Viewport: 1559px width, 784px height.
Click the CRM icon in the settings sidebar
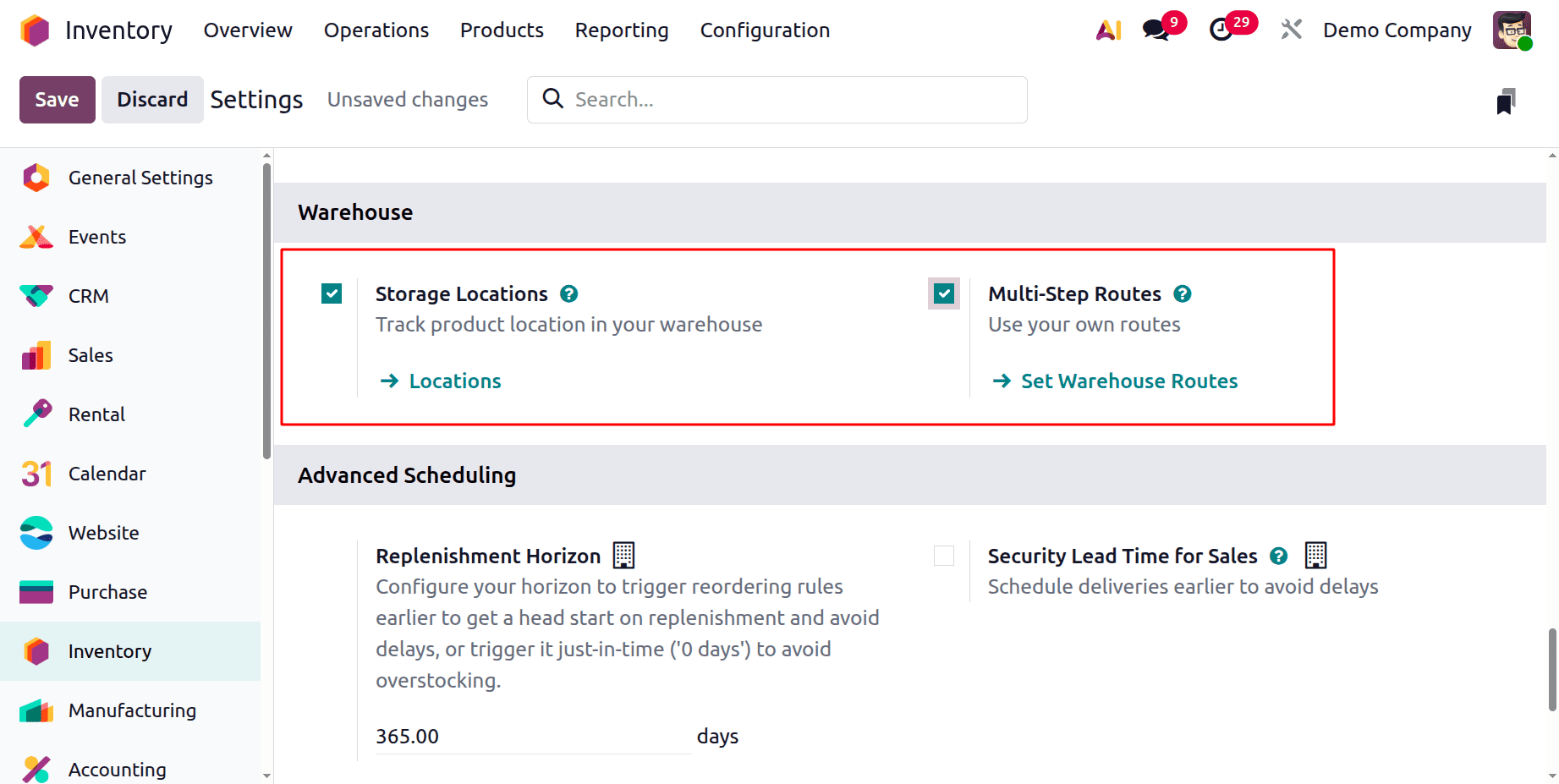click(36, 296)
